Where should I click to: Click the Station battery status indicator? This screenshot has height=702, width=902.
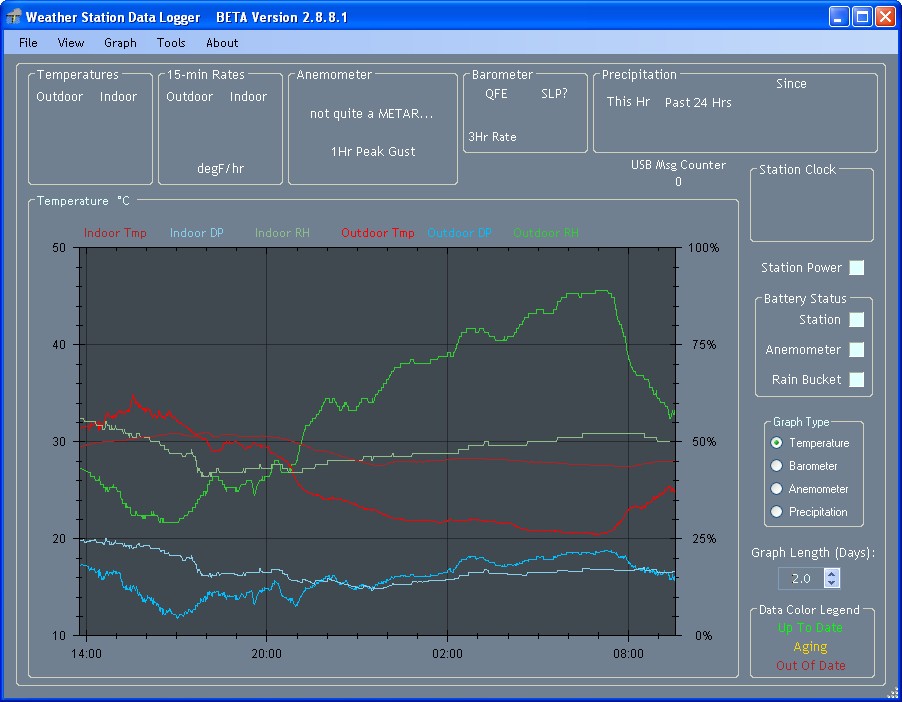[857, 320]
